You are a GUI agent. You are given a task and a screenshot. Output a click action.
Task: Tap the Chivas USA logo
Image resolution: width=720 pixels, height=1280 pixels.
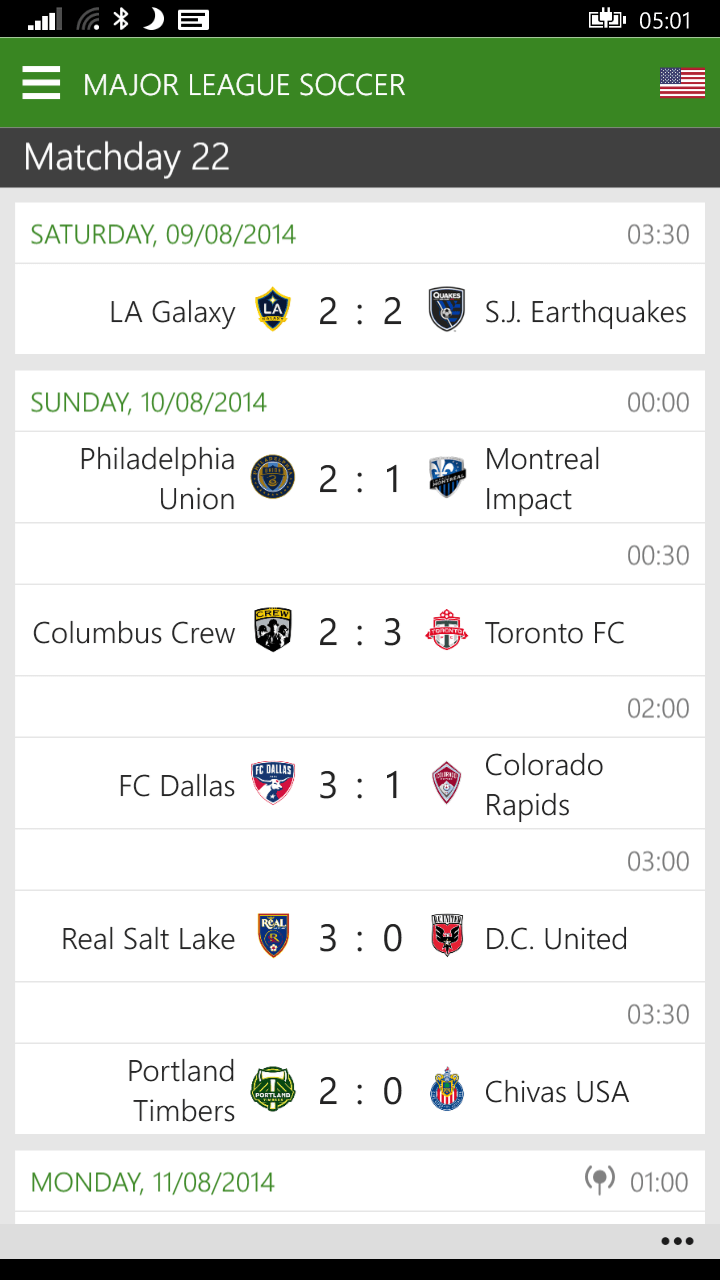click(446, 1090)
